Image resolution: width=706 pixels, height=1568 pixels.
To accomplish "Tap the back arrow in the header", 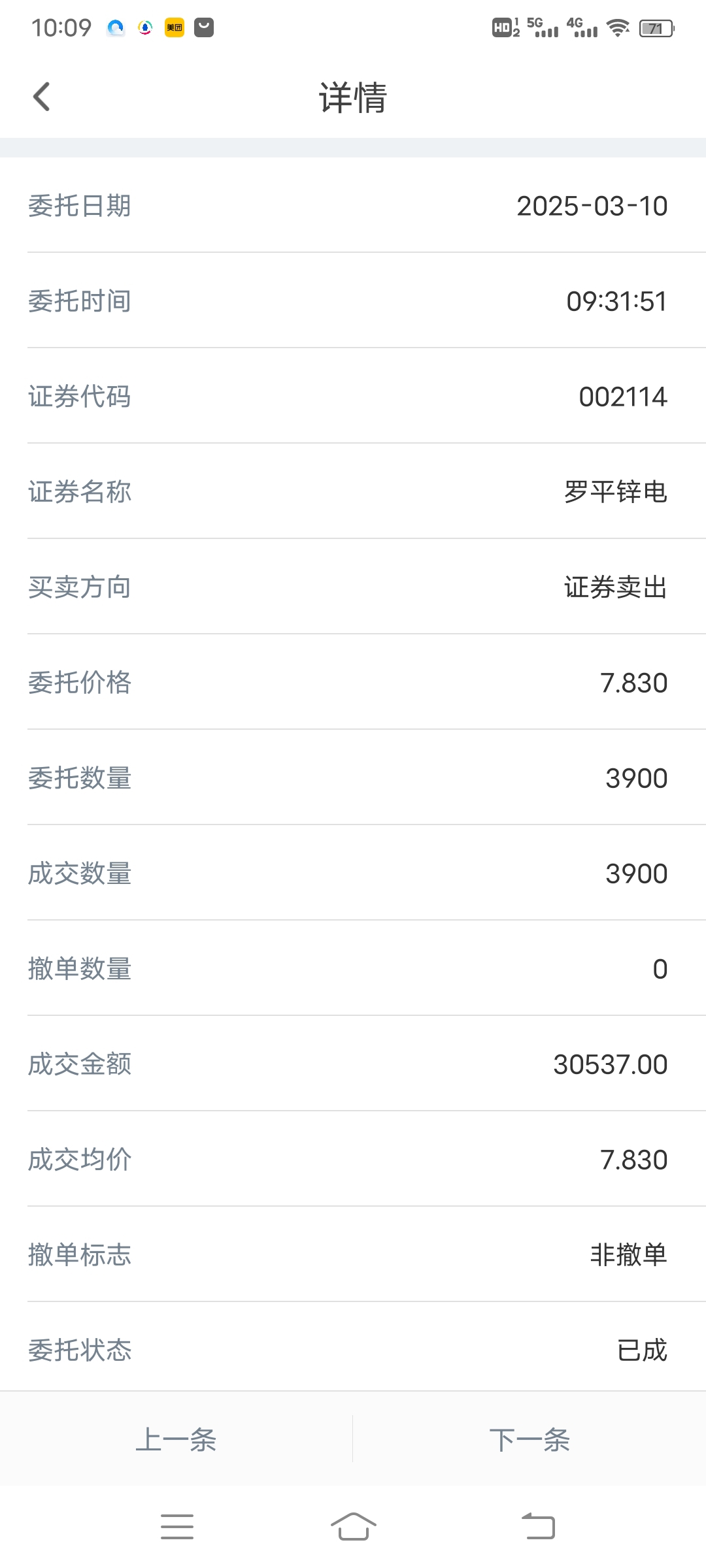I will click(x=41, y=97).
